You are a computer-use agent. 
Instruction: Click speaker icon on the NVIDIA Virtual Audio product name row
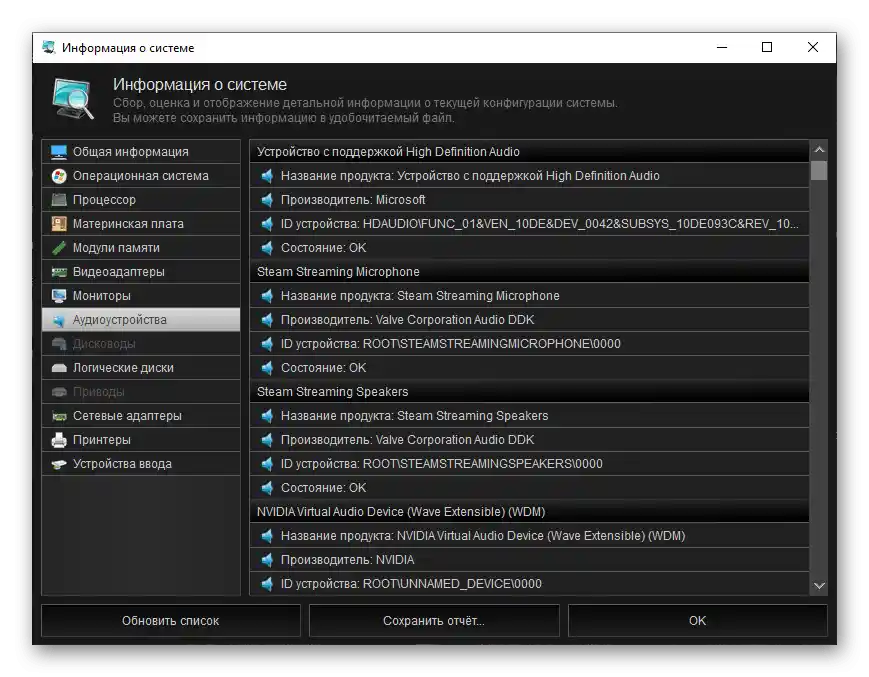[x=267, y=536]
